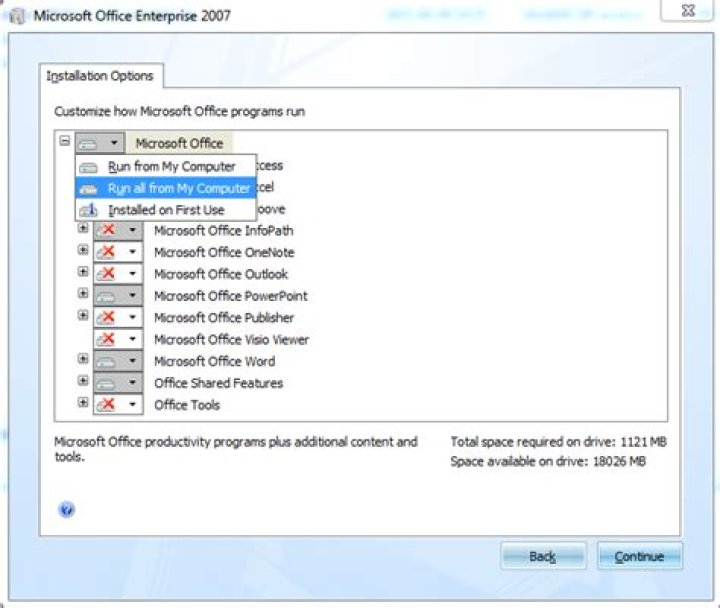The image size is (720, 608).
Task: Open Office Tools install-state dropdown arrow
Action: [132, 405]
